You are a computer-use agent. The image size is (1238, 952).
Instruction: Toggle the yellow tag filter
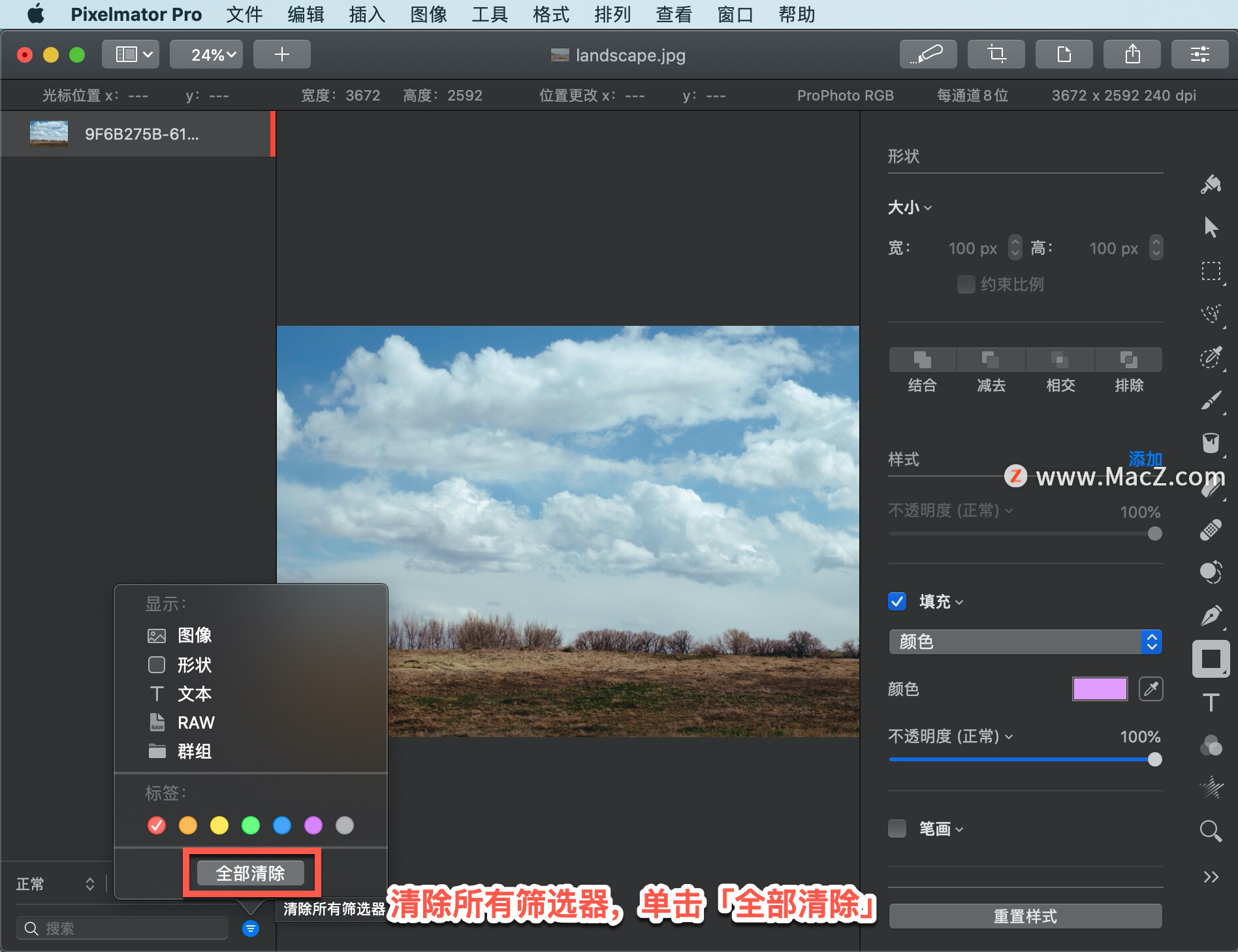[x=219, y=825]
